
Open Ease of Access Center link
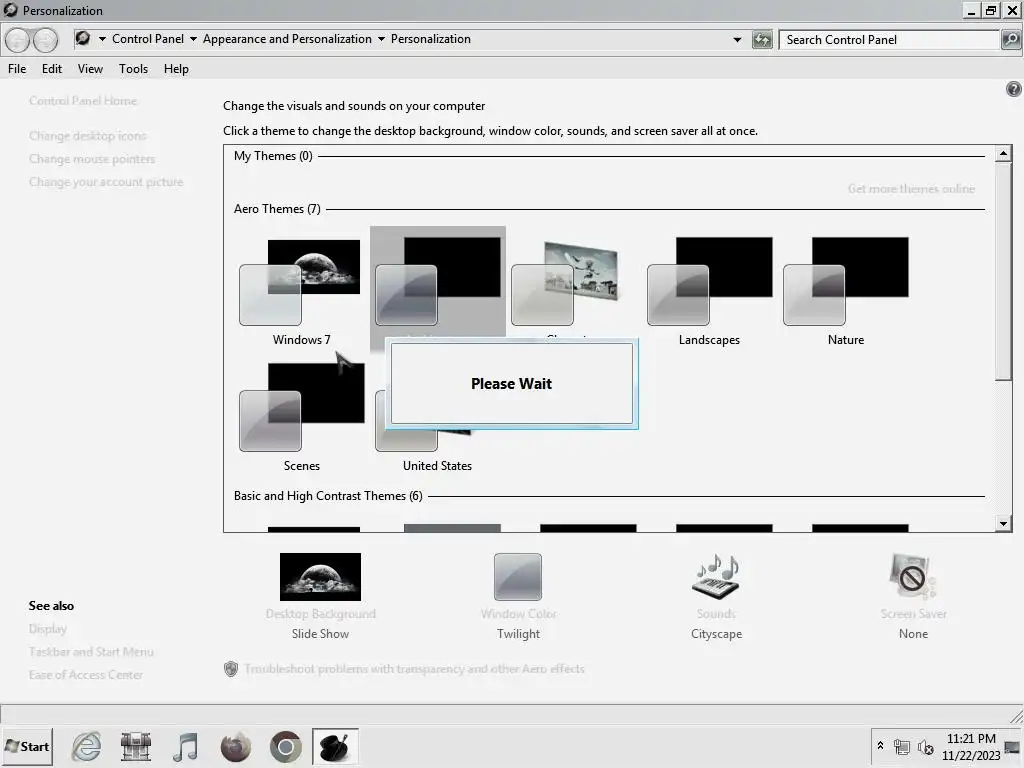pos(86,675)
